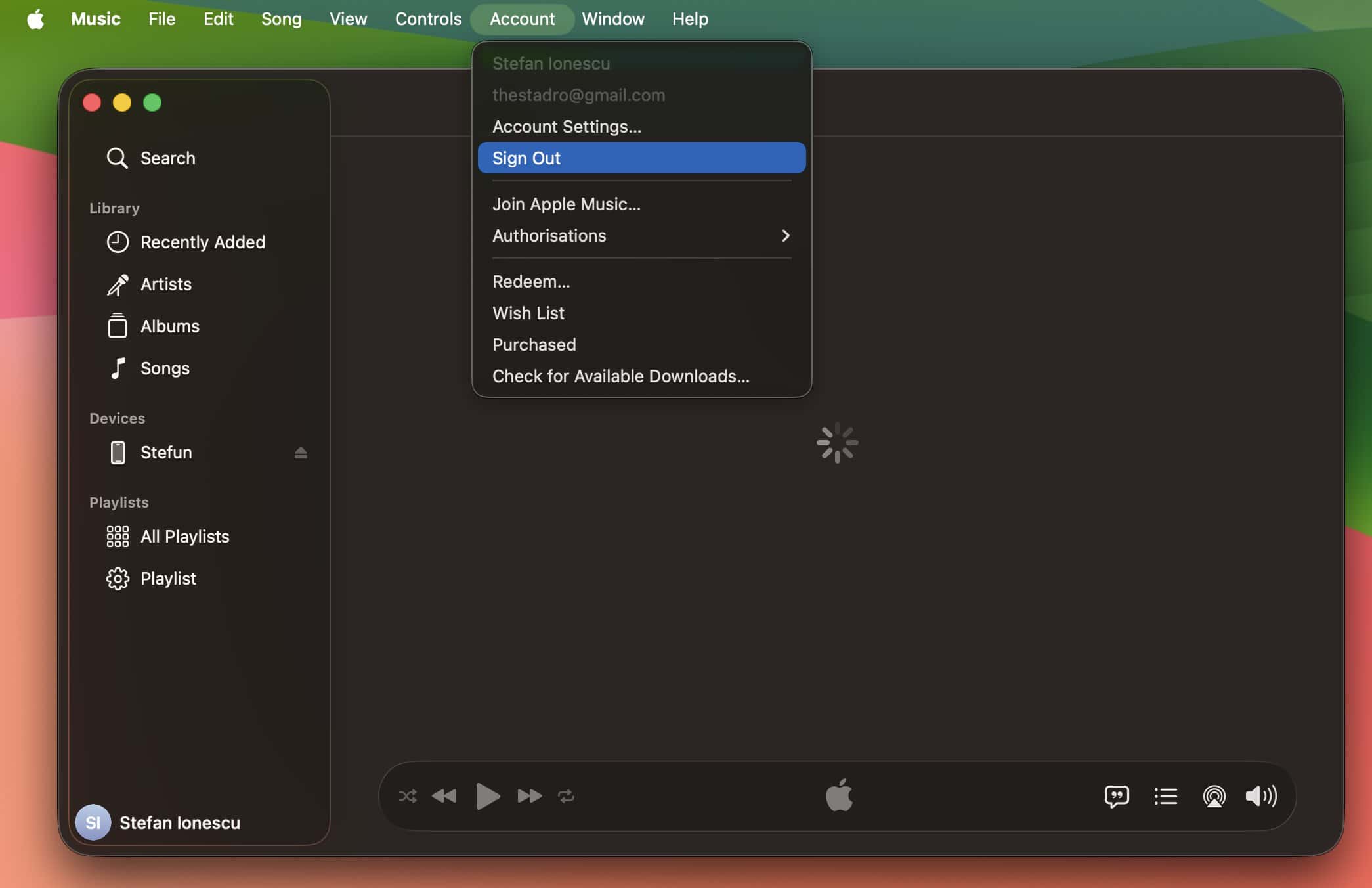Open the AirPlay output picker

pyautogui.click(x=1214, y=796)
